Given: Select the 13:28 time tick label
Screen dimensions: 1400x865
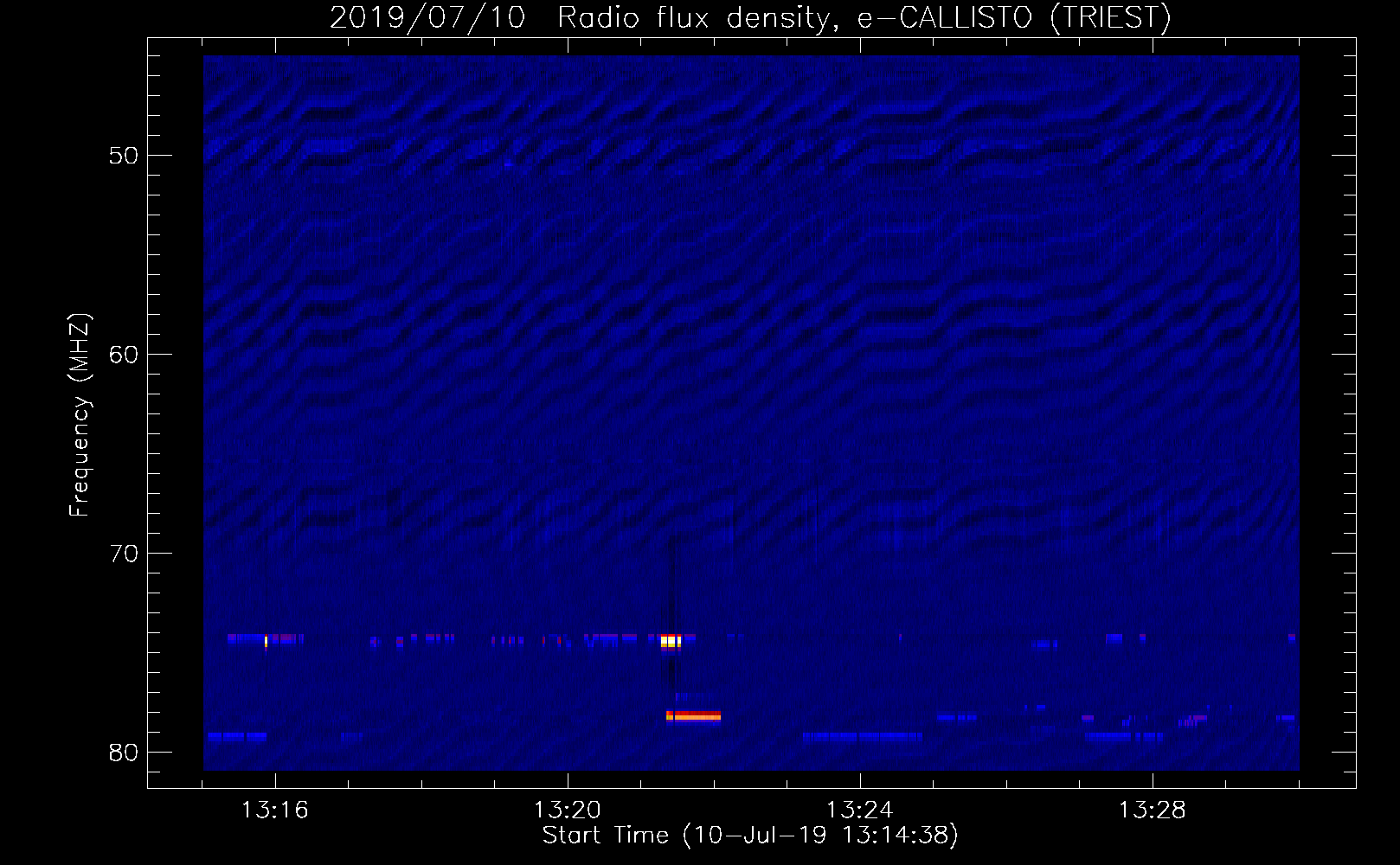Looking at the screenshot, I should pyautogui.click(x=1153, y=811).
